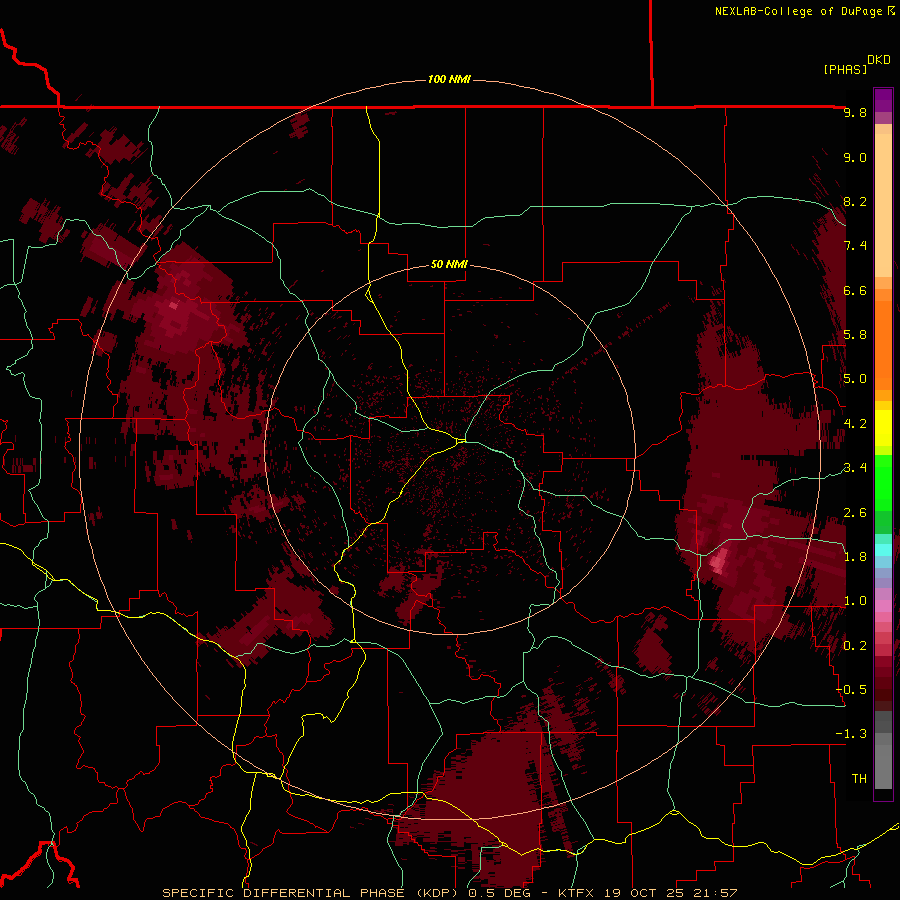This screenshot has height=900, width=900.
Task: Click the 5.0 value on the legend
Action: [x=855, y=379]
